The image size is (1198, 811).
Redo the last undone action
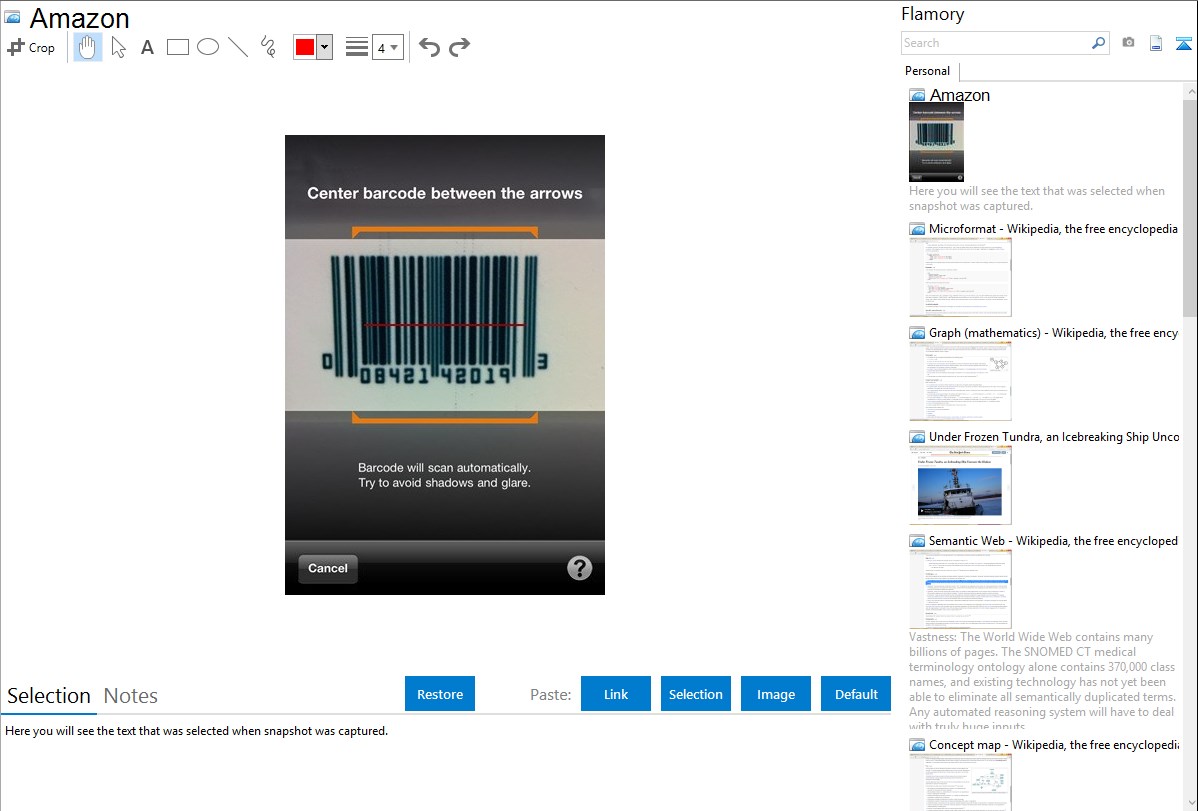tap(459, 47)
